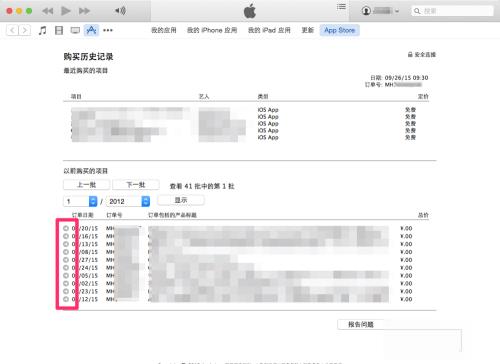Screen dimensions: 500x364
Task: Open the Movies library icon
Action: click(x=59, y=30)
